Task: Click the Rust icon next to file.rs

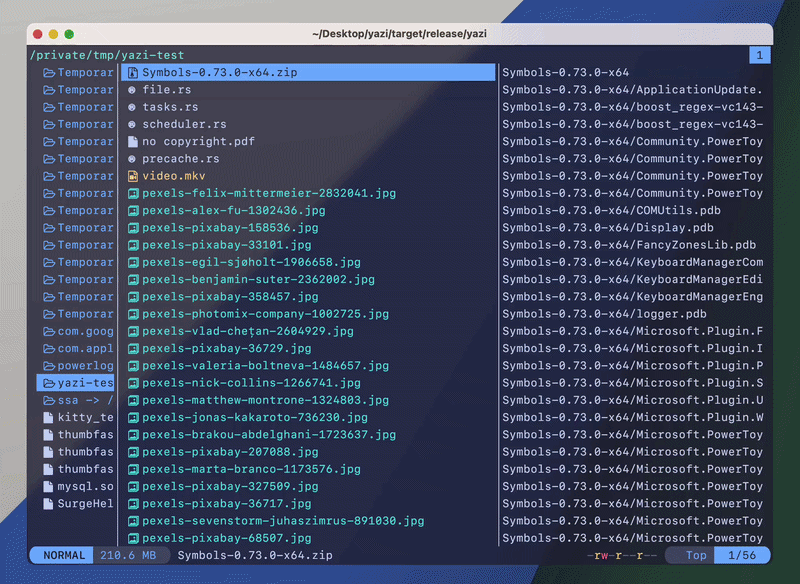Action: tap(132, 90)
